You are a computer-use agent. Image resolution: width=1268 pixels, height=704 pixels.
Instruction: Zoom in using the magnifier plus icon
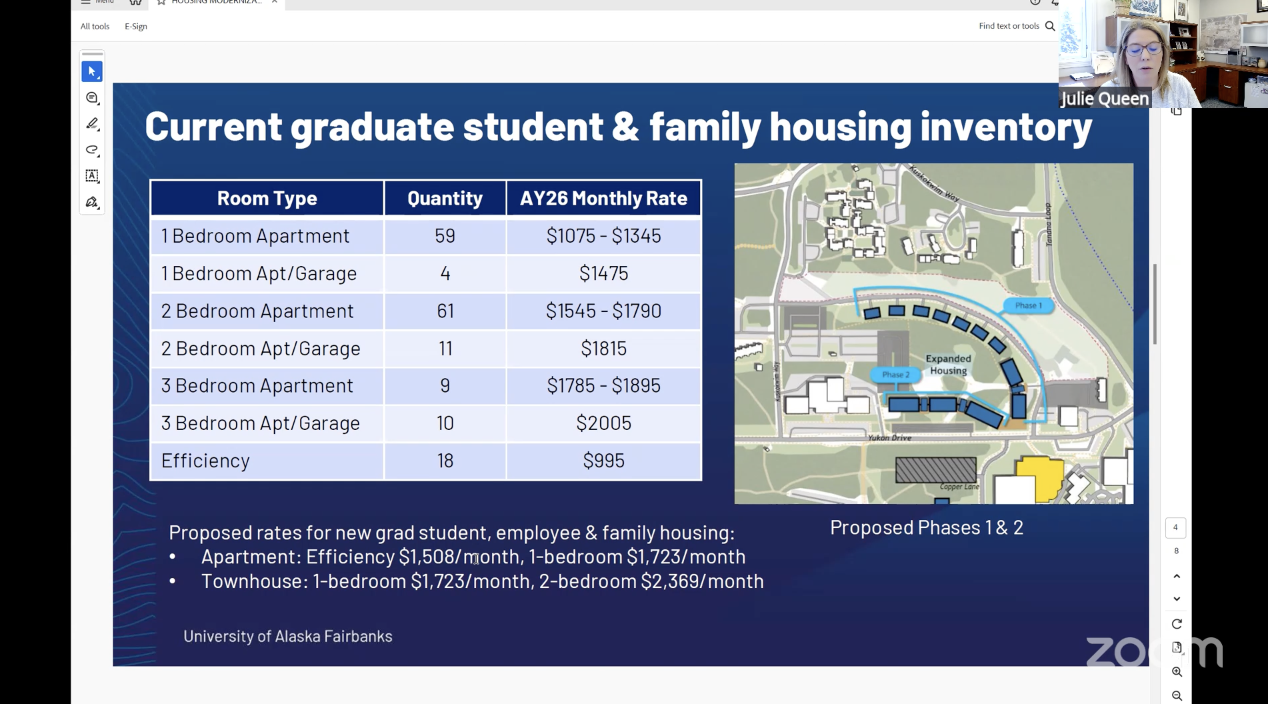pos(1177,671)
